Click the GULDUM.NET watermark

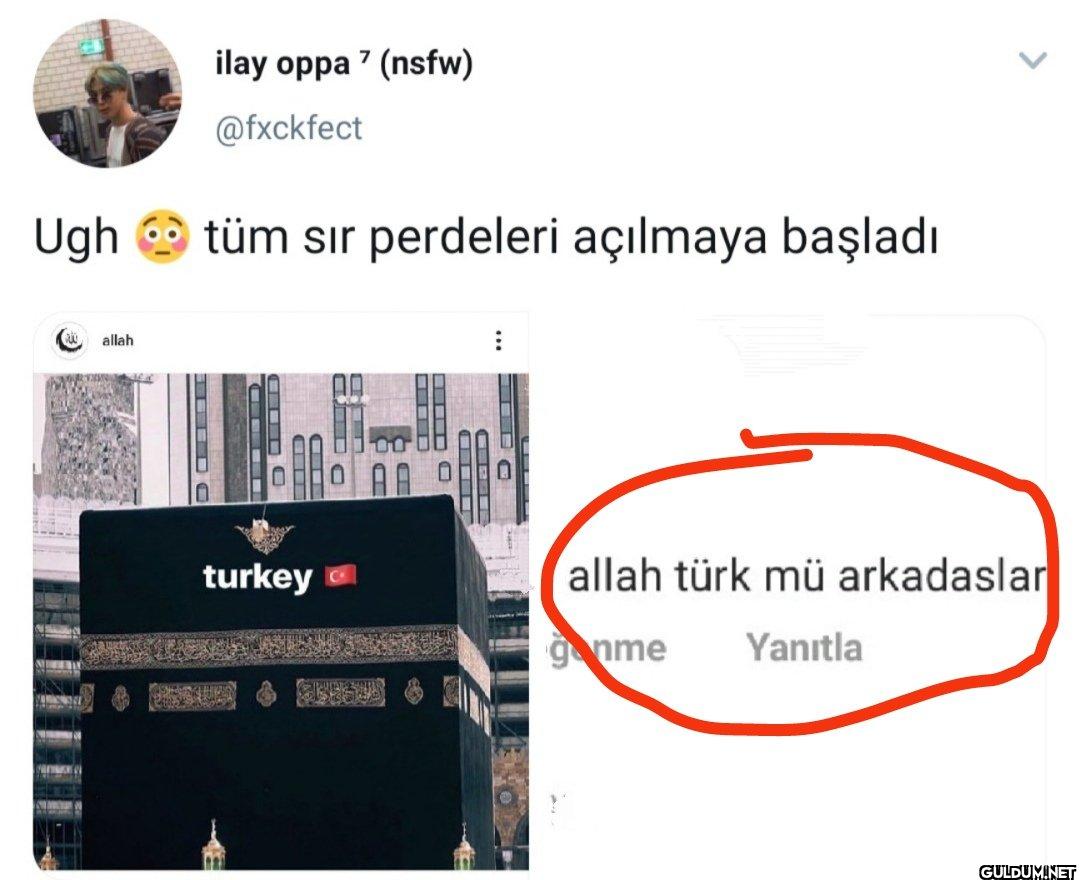[x=1028, y=870]
